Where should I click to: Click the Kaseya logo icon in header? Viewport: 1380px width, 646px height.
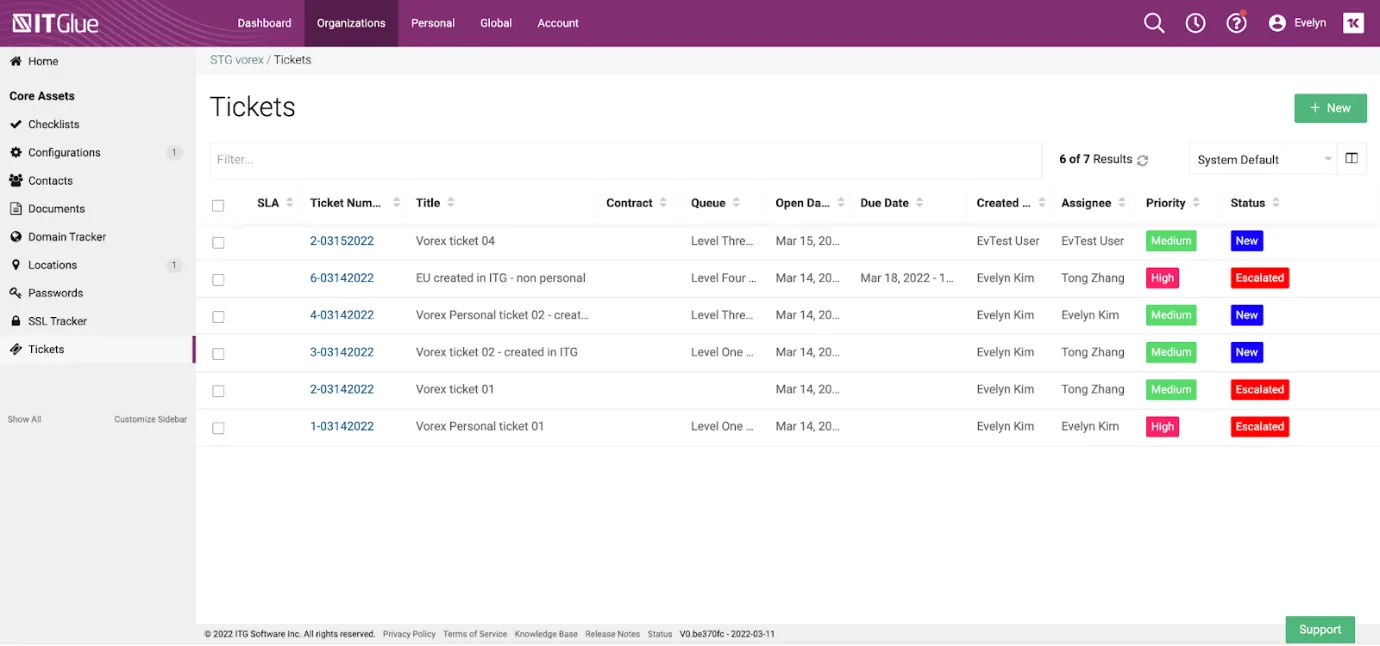pos(1353,23)
